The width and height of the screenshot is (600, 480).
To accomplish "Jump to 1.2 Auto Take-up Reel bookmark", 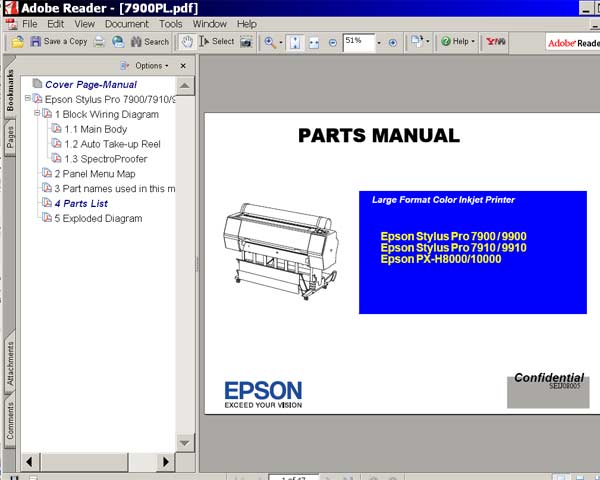I will pyautogui.click(x=112, y=144).
